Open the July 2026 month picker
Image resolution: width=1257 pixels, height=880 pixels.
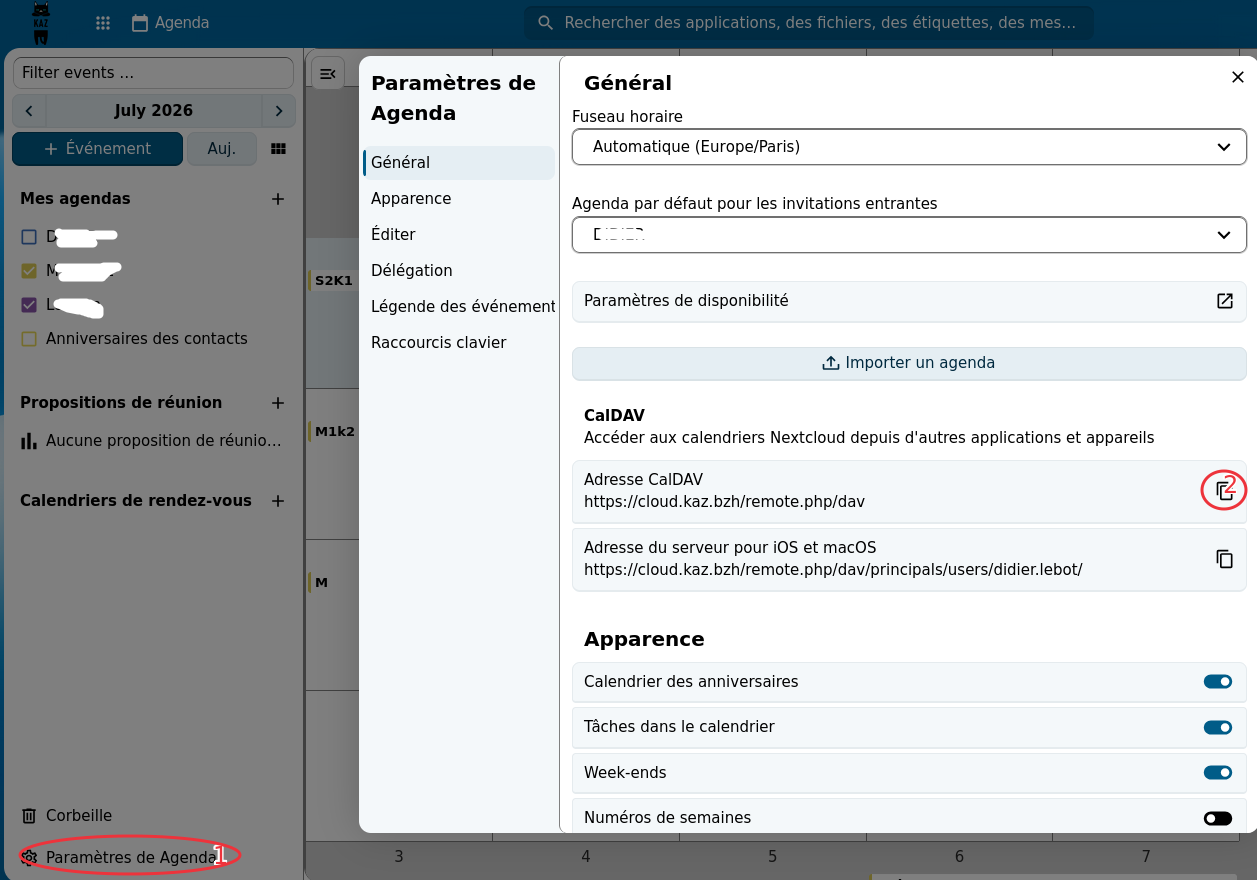pyautogui.click(x=154, y=111)
